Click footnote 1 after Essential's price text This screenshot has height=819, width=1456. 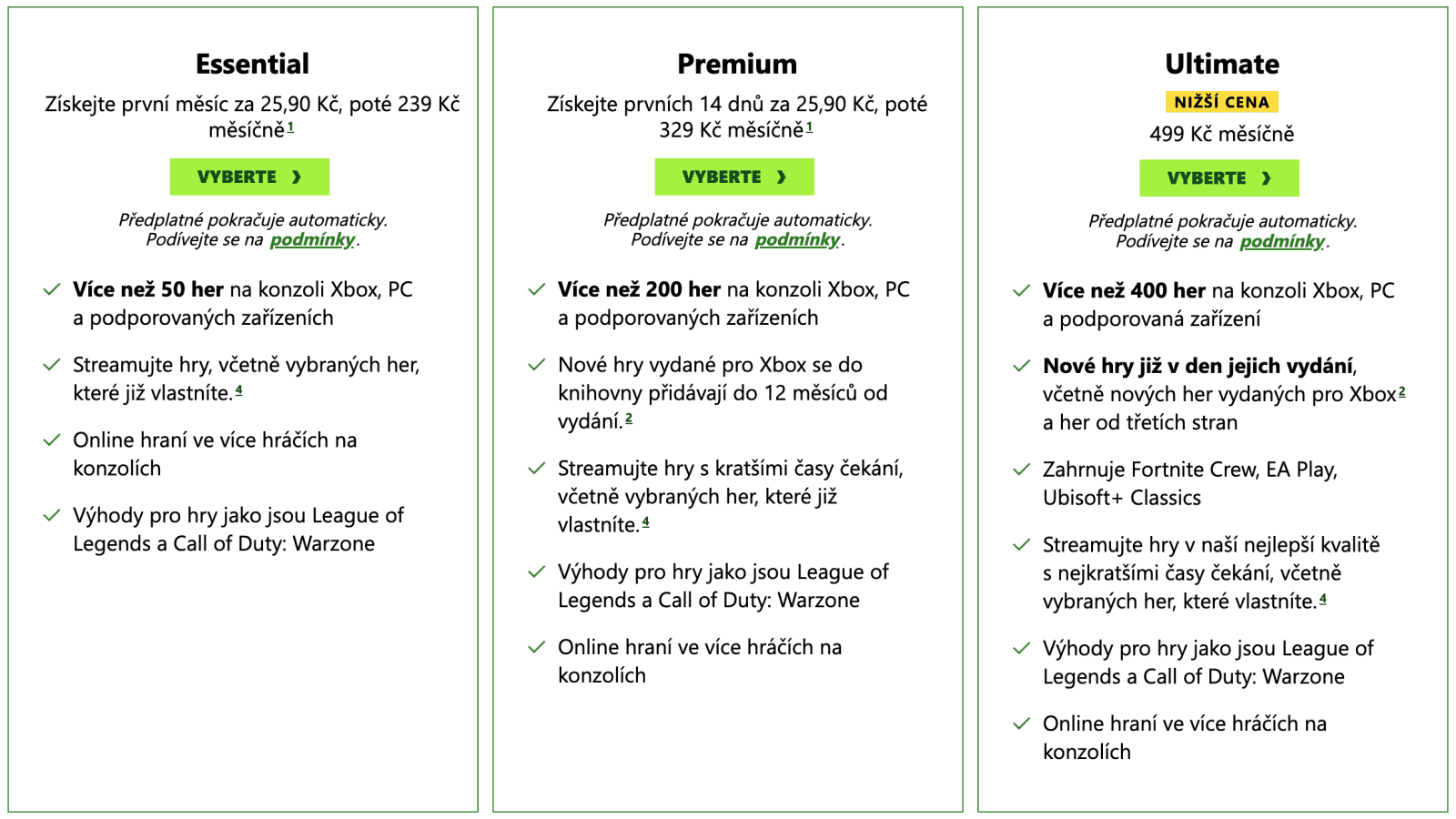(291, 129)
